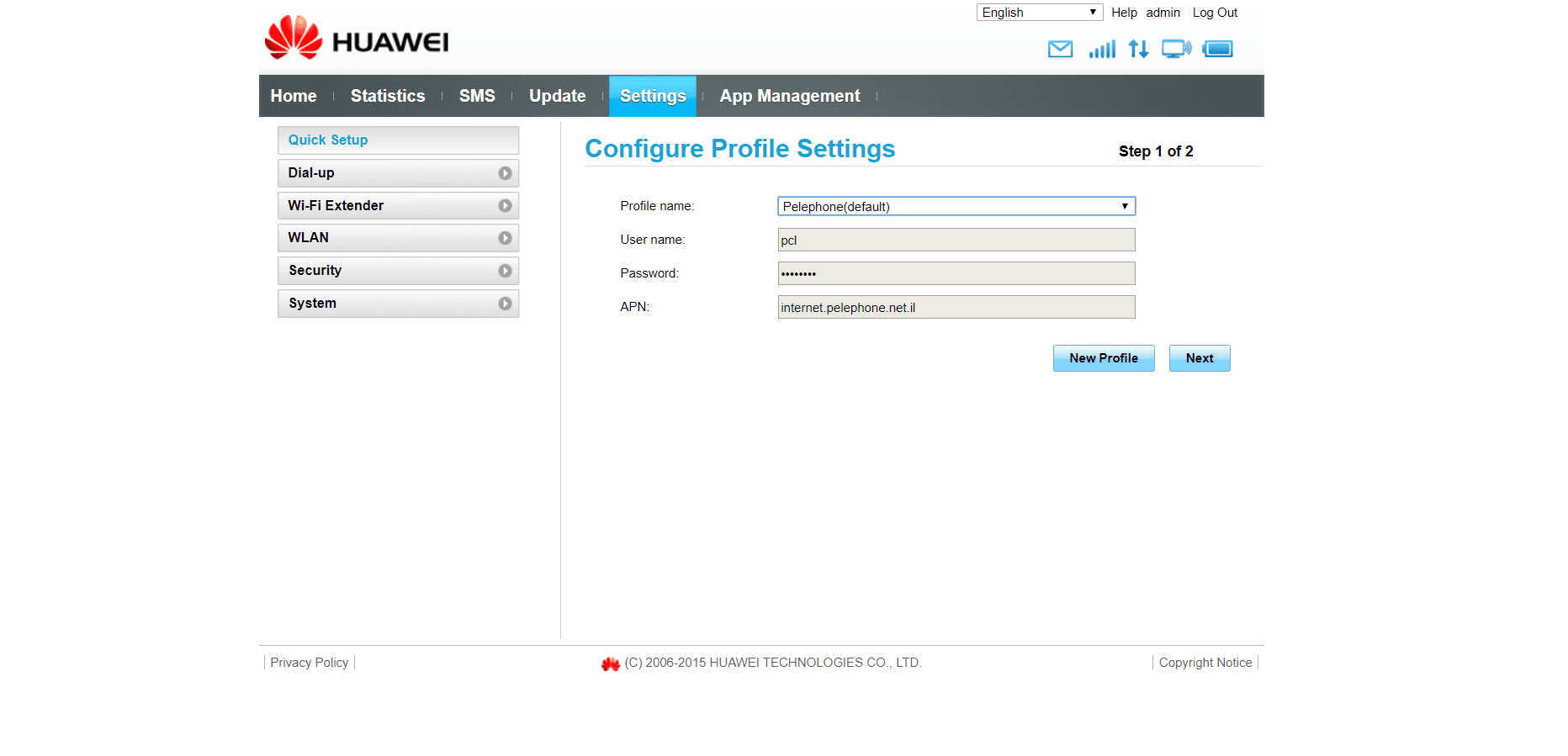Open the Privacy Policy link

[309, 663]
